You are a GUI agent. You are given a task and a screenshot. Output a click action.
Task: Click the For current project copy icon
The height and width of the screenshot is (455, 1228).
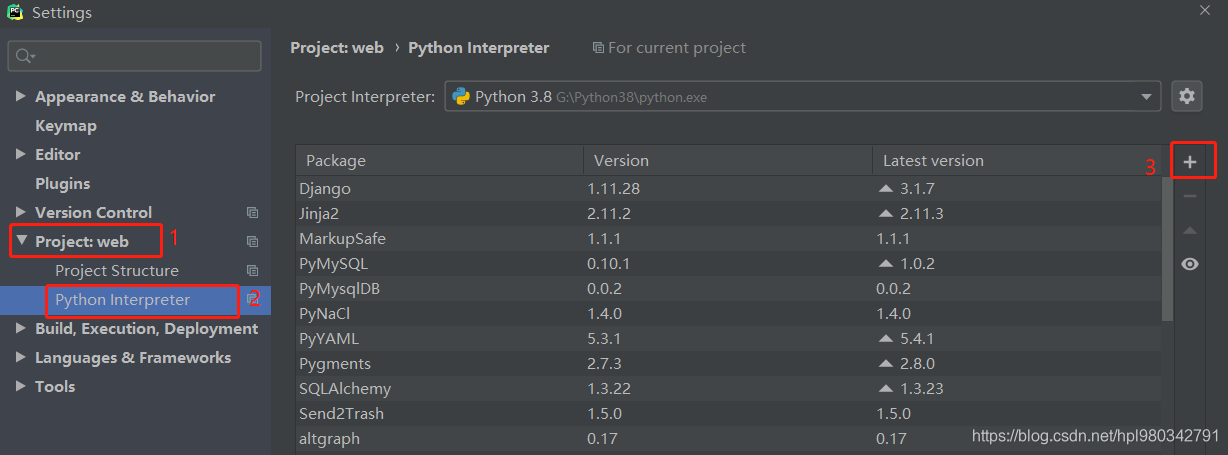598,48
